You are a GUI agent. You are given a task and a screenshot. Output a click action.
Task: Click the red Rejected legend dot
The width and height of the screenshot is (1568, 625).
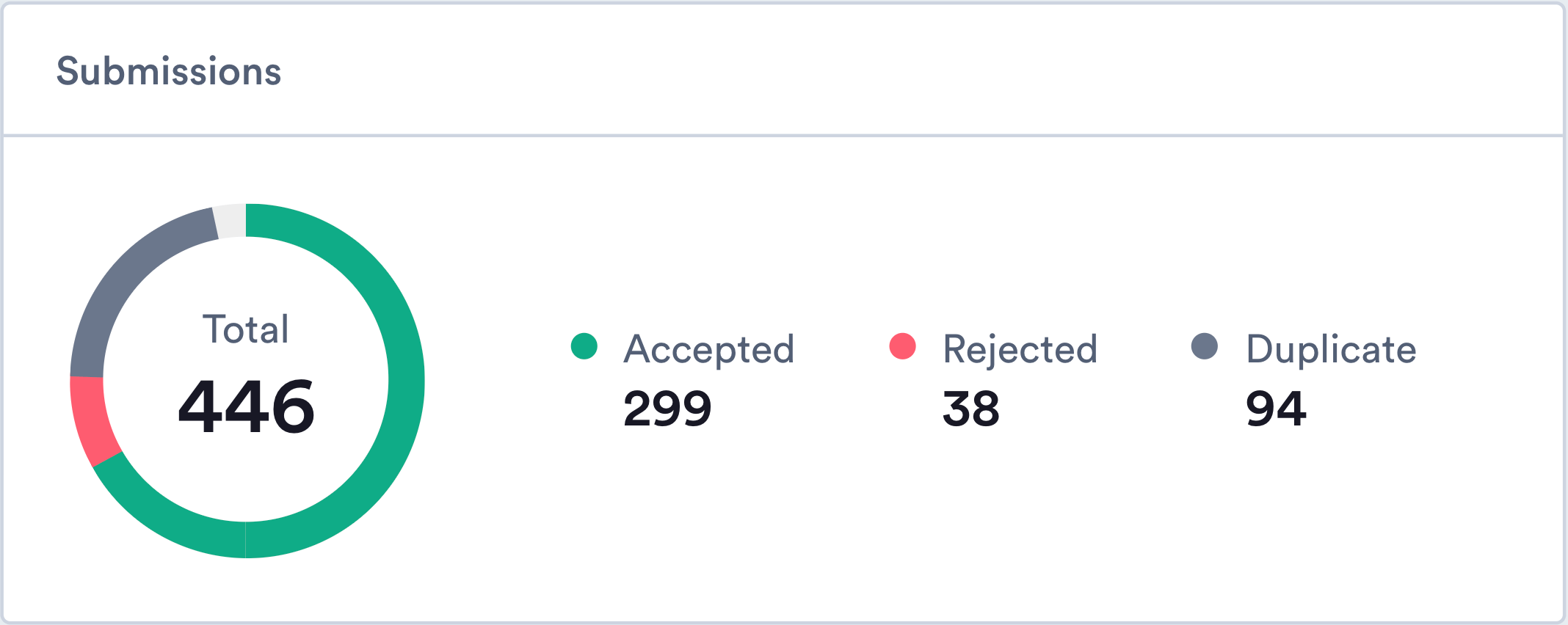[902, 346]
